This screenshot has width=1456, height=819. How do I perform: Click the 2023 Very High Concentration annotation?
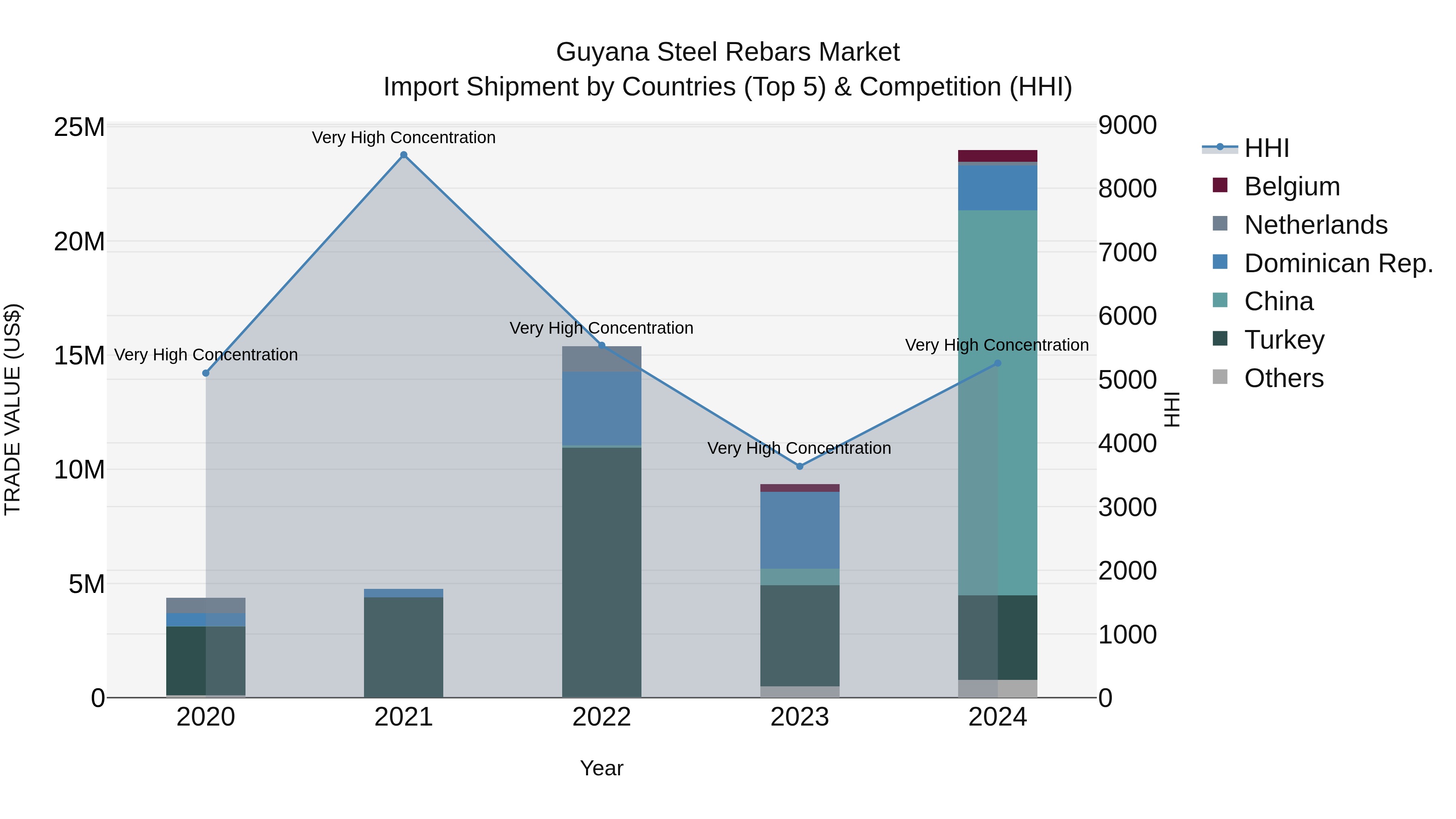point(799,448)
